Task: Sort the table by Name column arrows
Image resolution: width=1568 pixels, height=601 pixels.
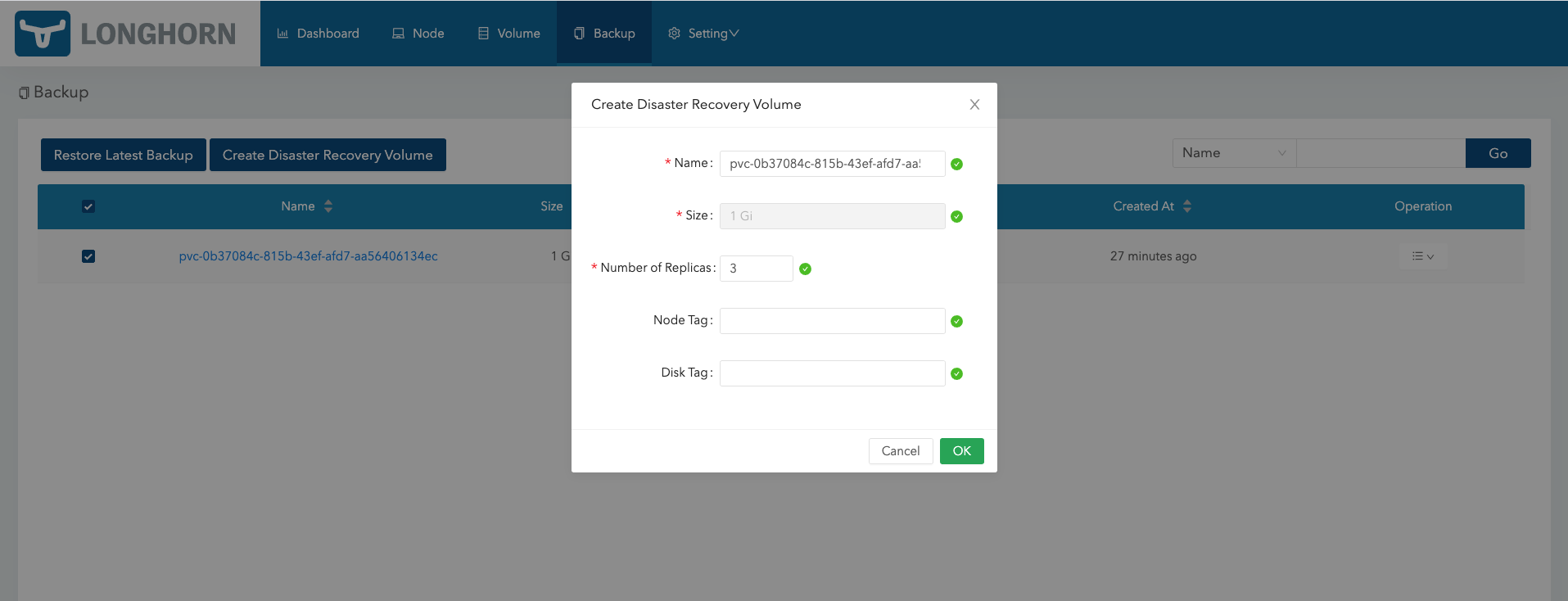Action: tap(328, 206)
